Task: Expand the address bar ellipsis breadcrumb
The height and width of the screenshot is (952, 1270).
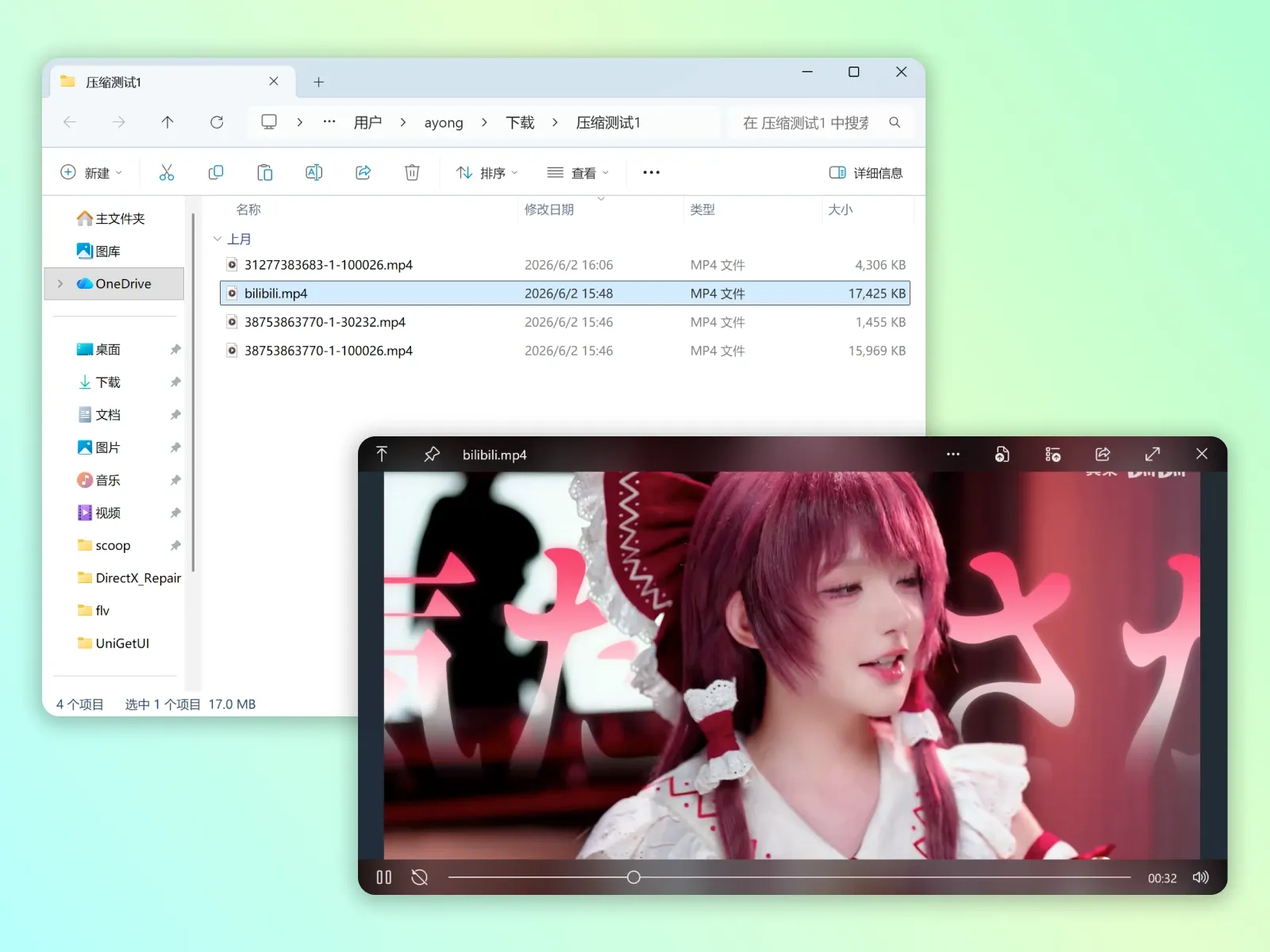Action: pyautogui.click(x=329, y=122)
